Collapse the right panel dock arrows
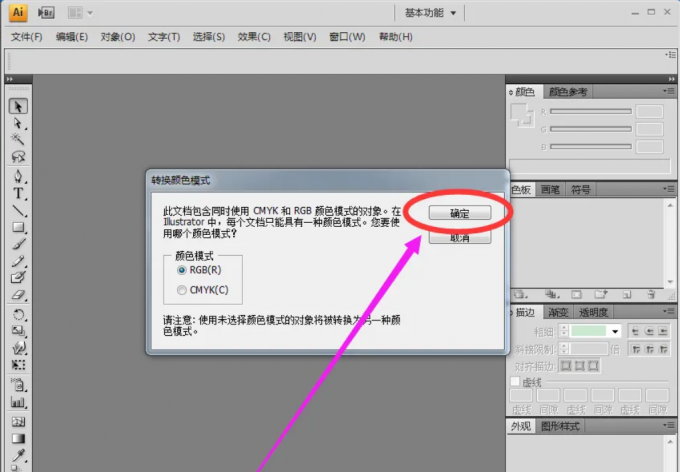The width and height of the screenshot is (680, 472). coord(671,79)
